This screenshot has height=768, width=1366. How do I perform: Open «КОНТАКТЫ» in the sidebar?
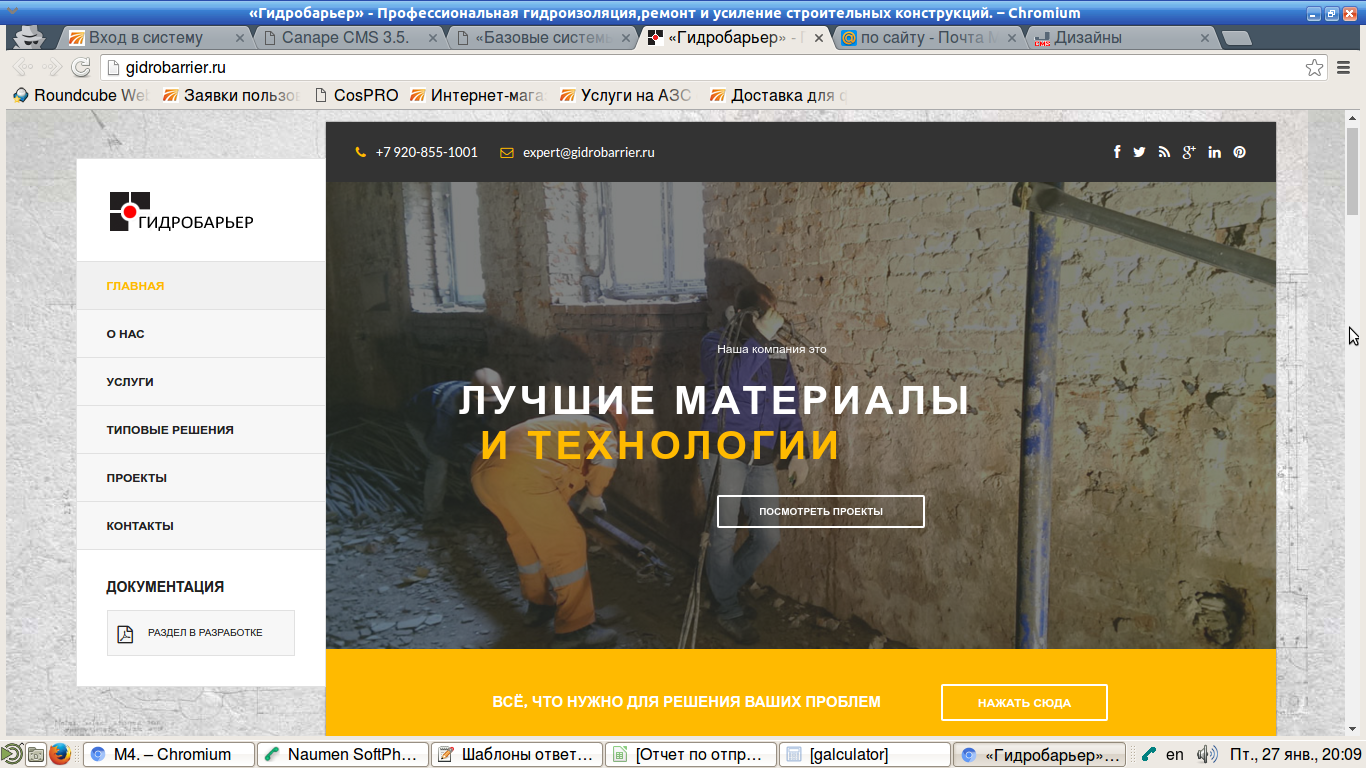140,526
